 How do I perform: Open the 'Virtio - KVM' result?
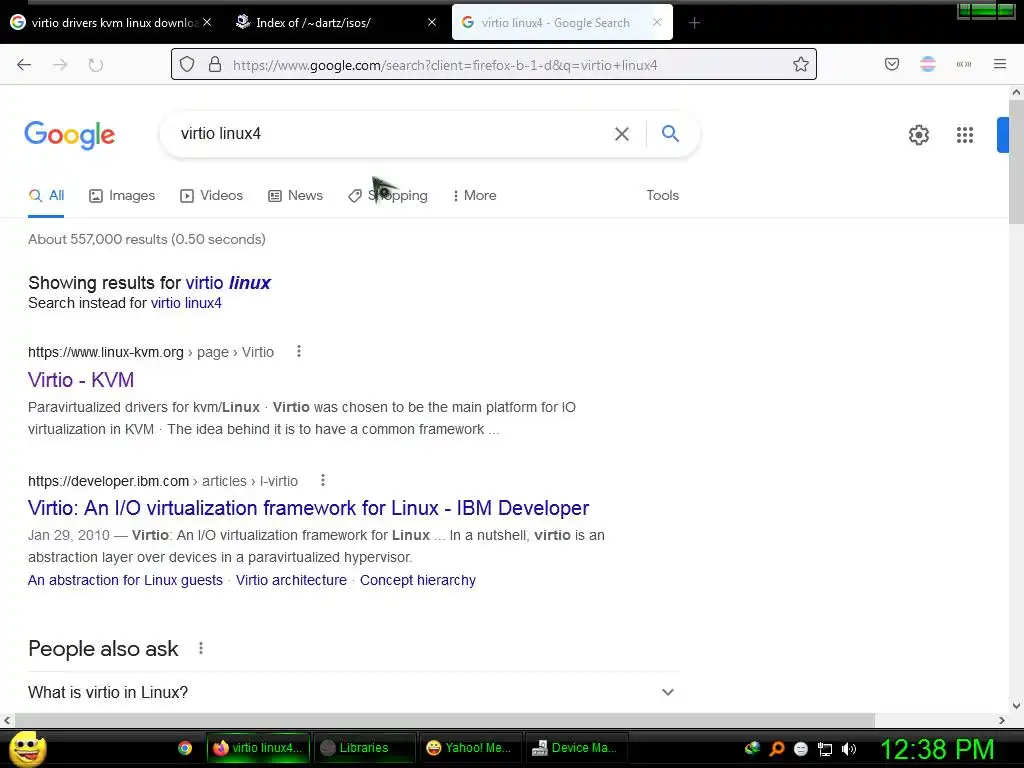(81, 380)
